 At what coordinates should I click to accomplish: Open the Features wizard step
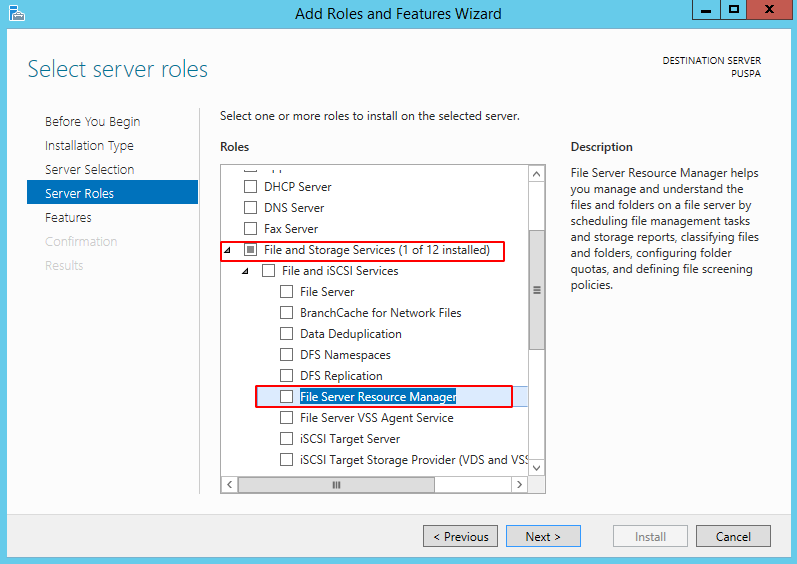(x=68, y=218)
